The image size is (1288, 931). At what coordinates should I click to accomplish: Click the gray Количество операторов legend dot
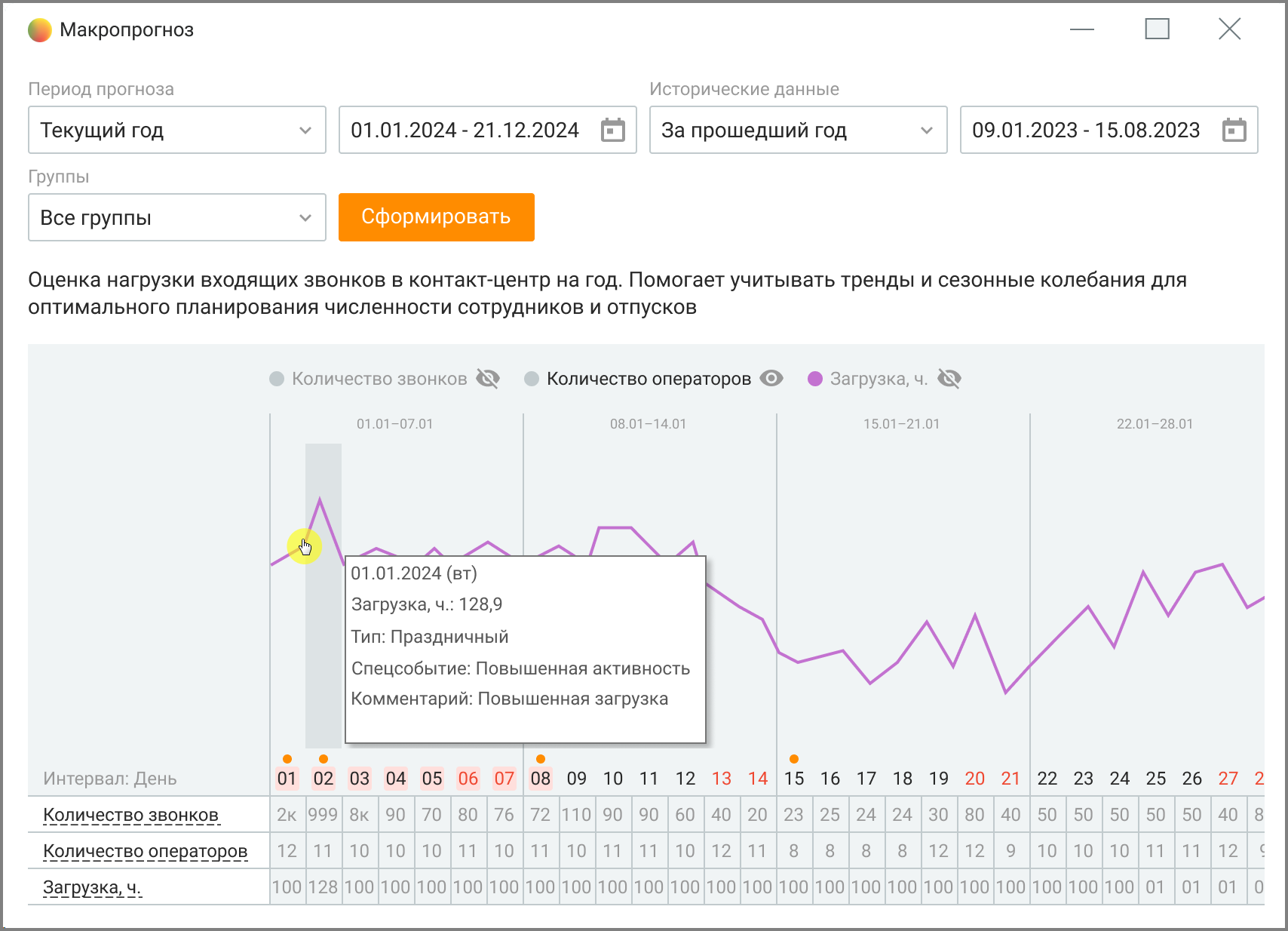(x=532, y=379)
